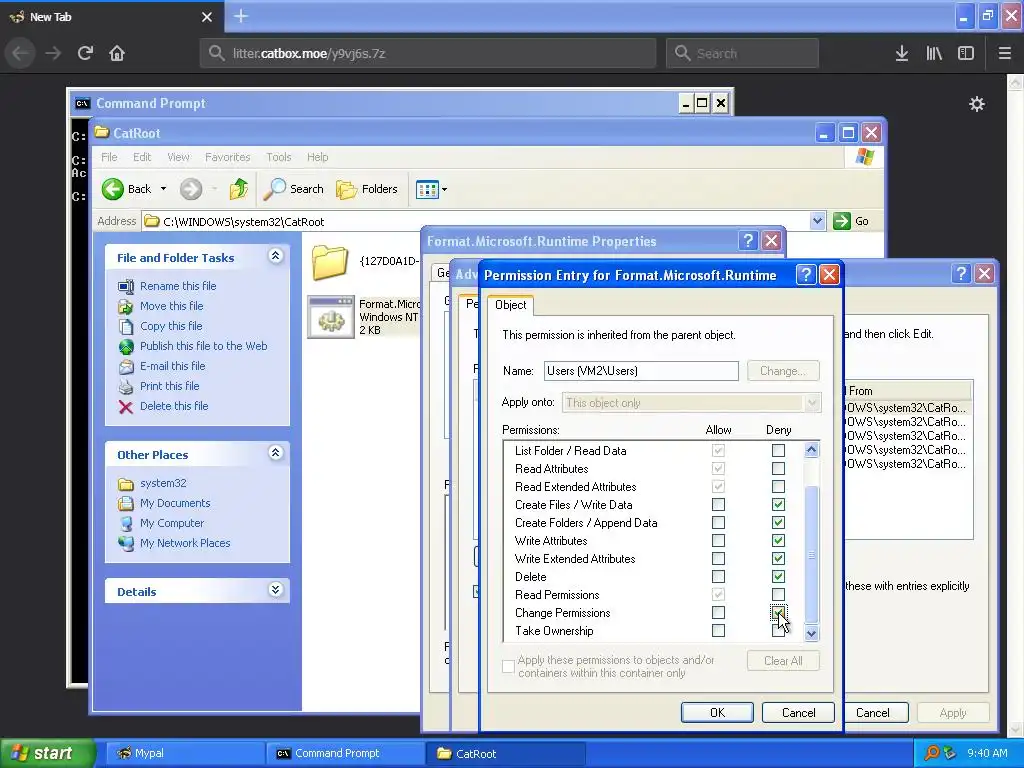Switch to Command Prompt in the taskbar
The height and width of the screenshot is (768, 1024).
point(344,754)
